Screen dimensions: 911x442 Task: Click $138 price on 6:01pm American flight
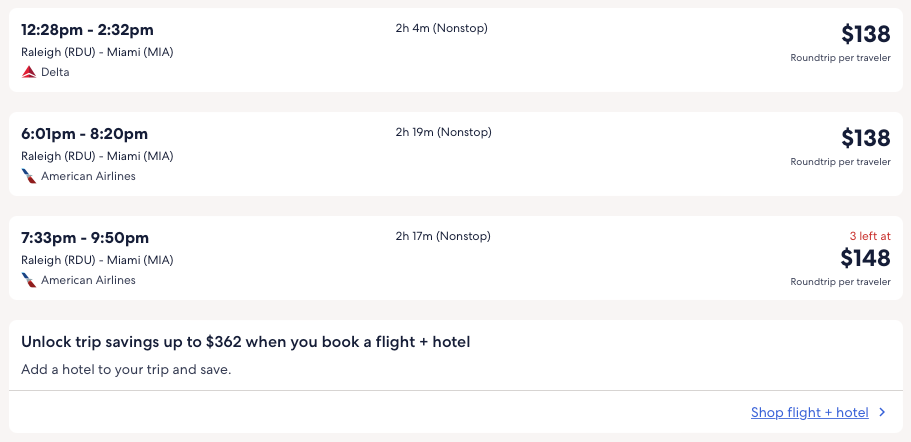(865, 138)
